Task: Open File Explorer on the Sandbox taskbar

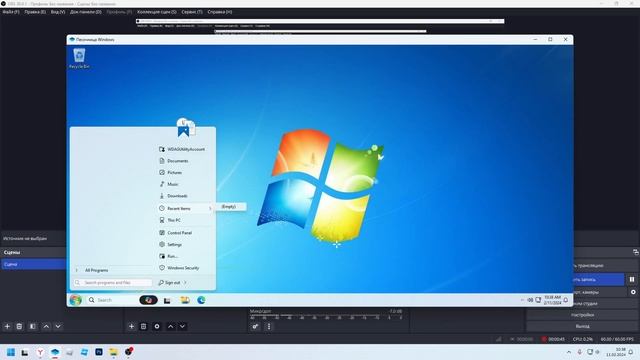Action: (185, 300)
